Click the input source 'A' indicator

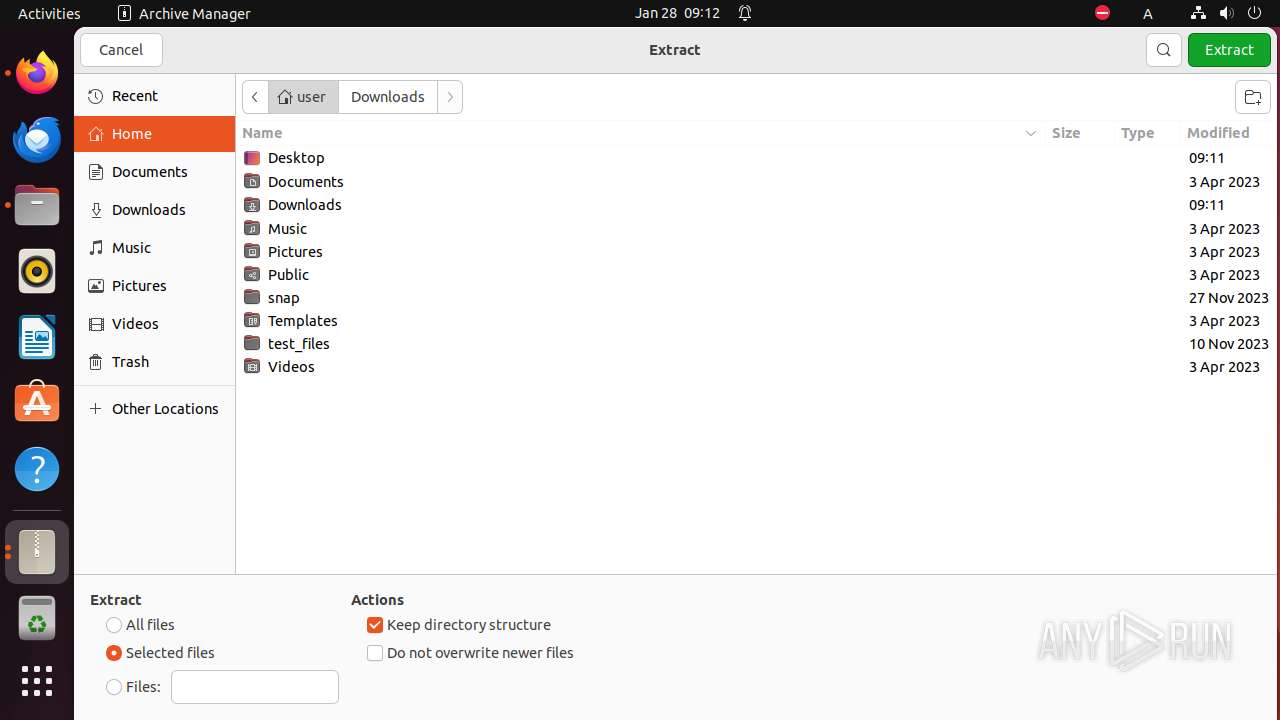click(1148, 13)
